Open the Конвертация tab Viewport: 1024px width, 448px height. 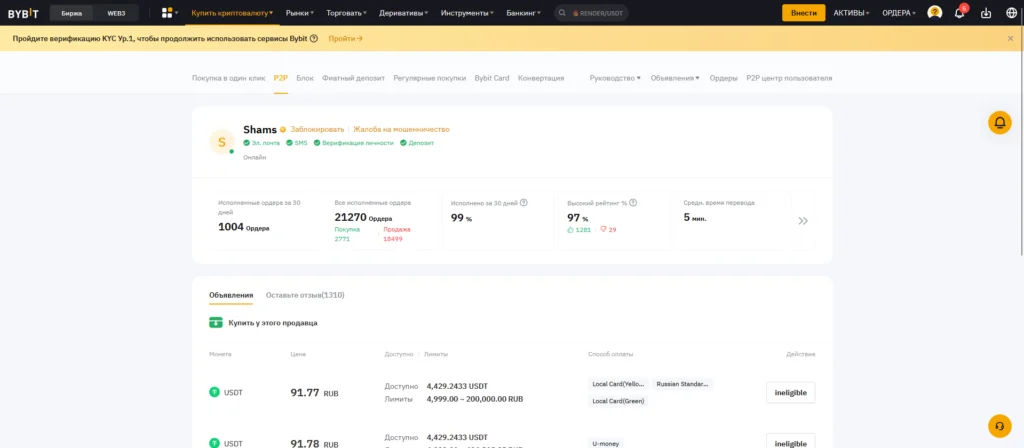point(541,78)
